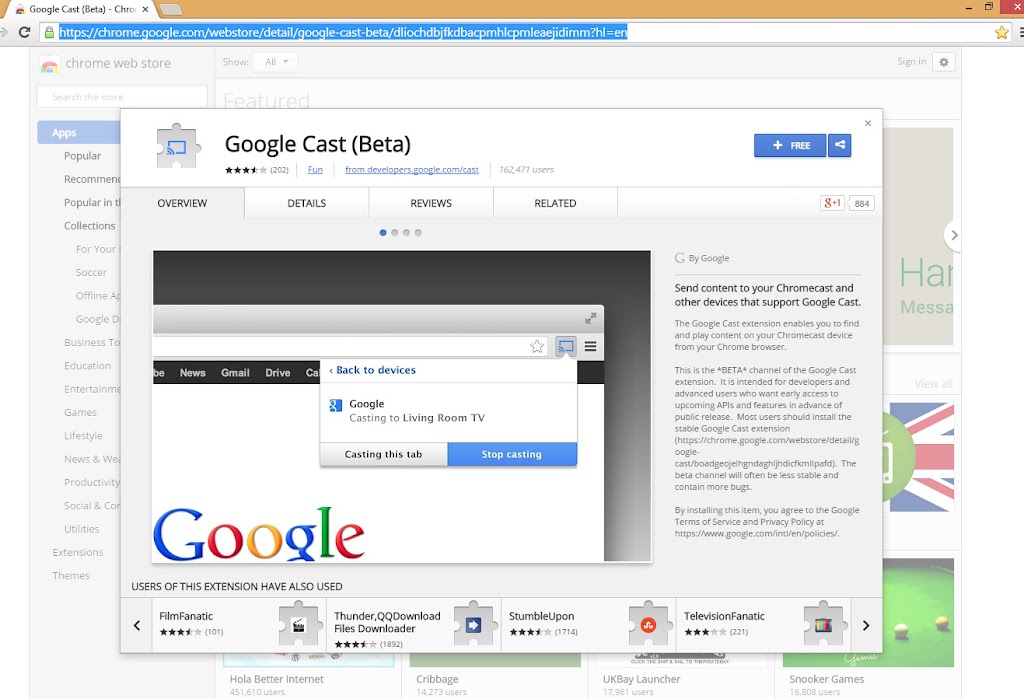Viewport: 1024px width, 699px height.
Task: Open from developers.google.com/cast link
Action: [x=411, y=170]
